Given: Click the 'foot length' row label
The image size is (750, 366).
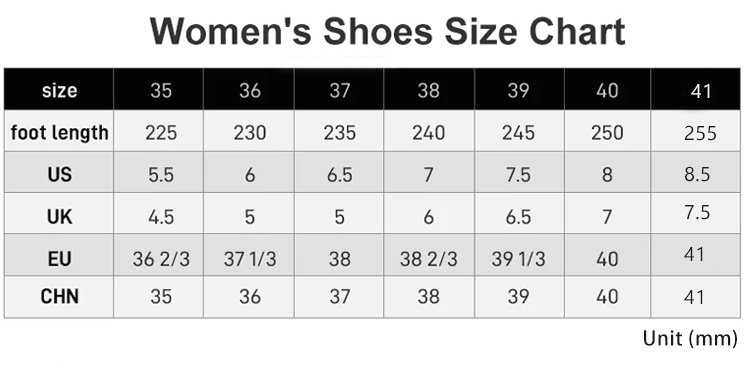Looking at the screenshot, I should 59,132.
